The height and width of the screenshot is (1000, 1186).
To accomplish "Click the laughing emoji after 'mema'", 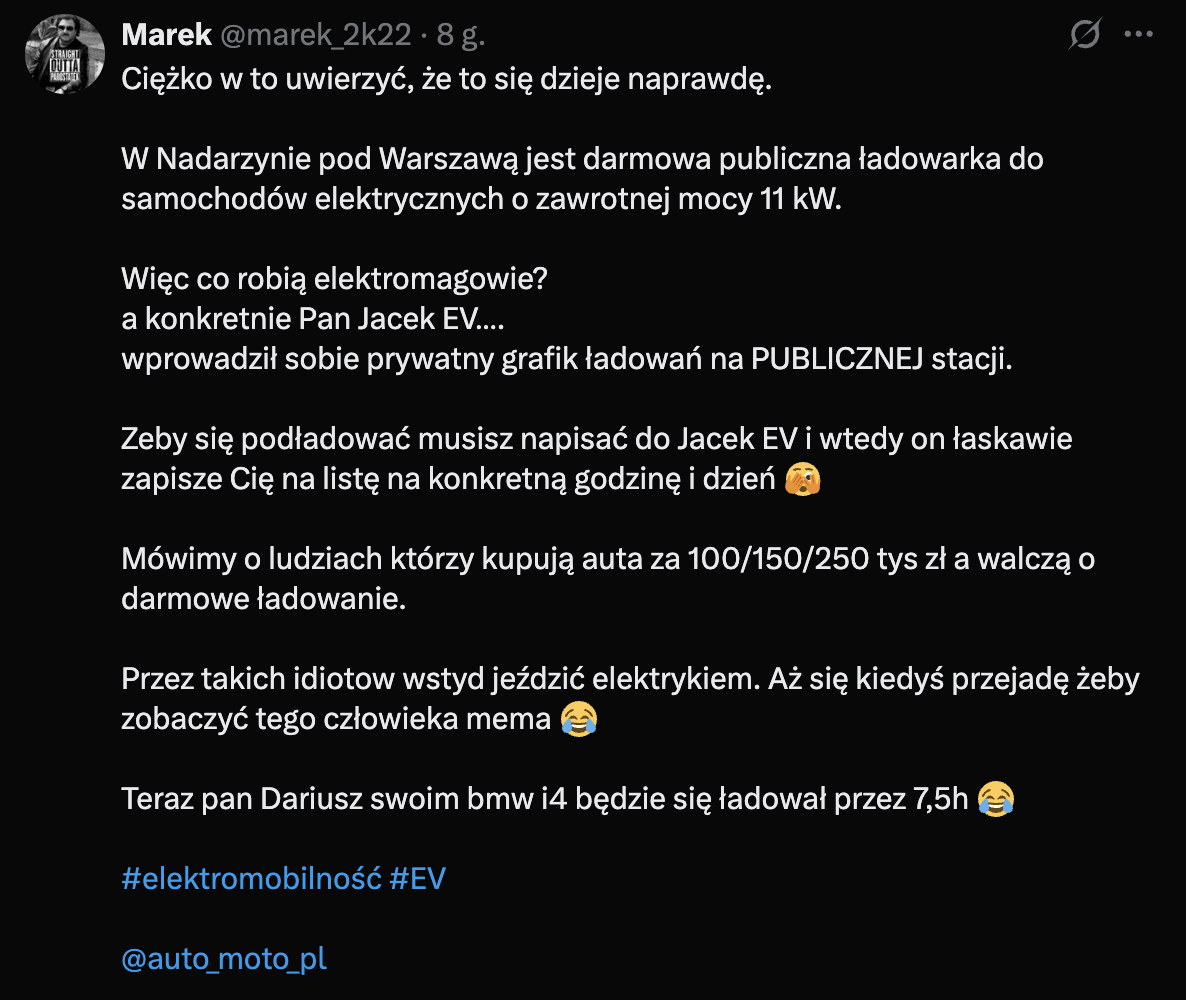I will coord(579,720).
